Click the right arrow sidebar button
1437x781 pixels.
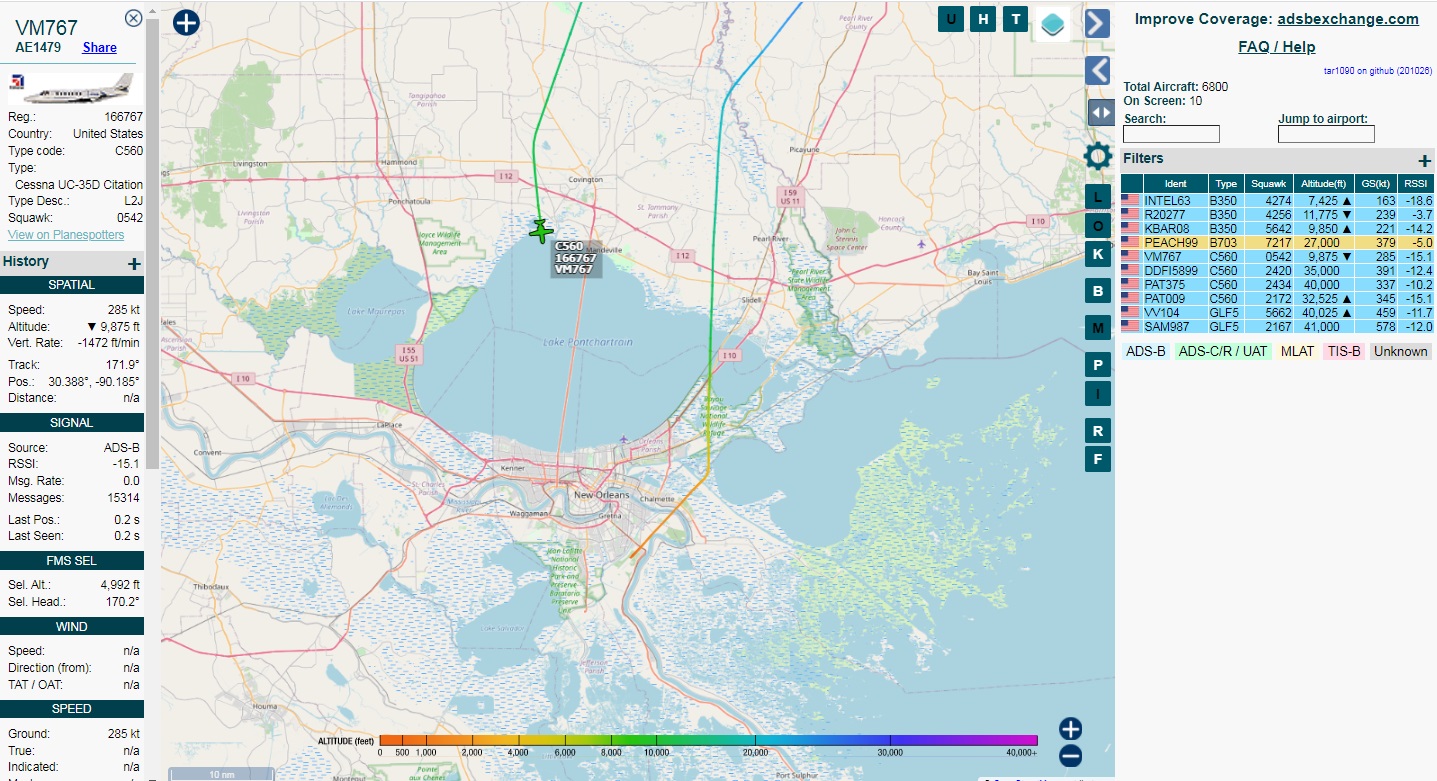[1098, 23]
